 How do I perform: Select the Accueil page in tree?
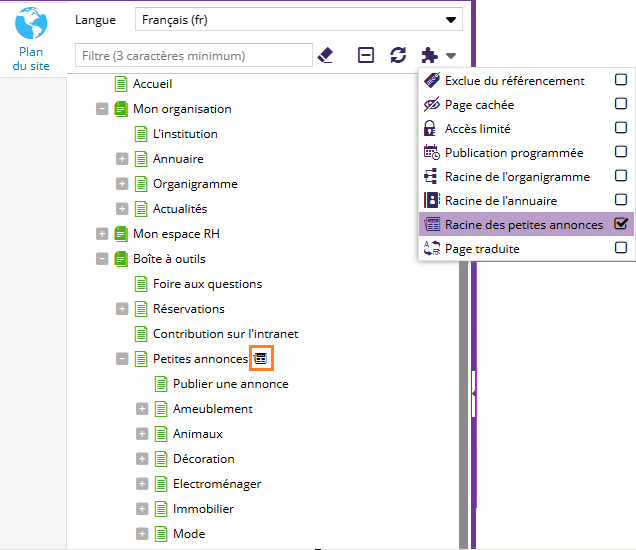(x=152, y=84)
